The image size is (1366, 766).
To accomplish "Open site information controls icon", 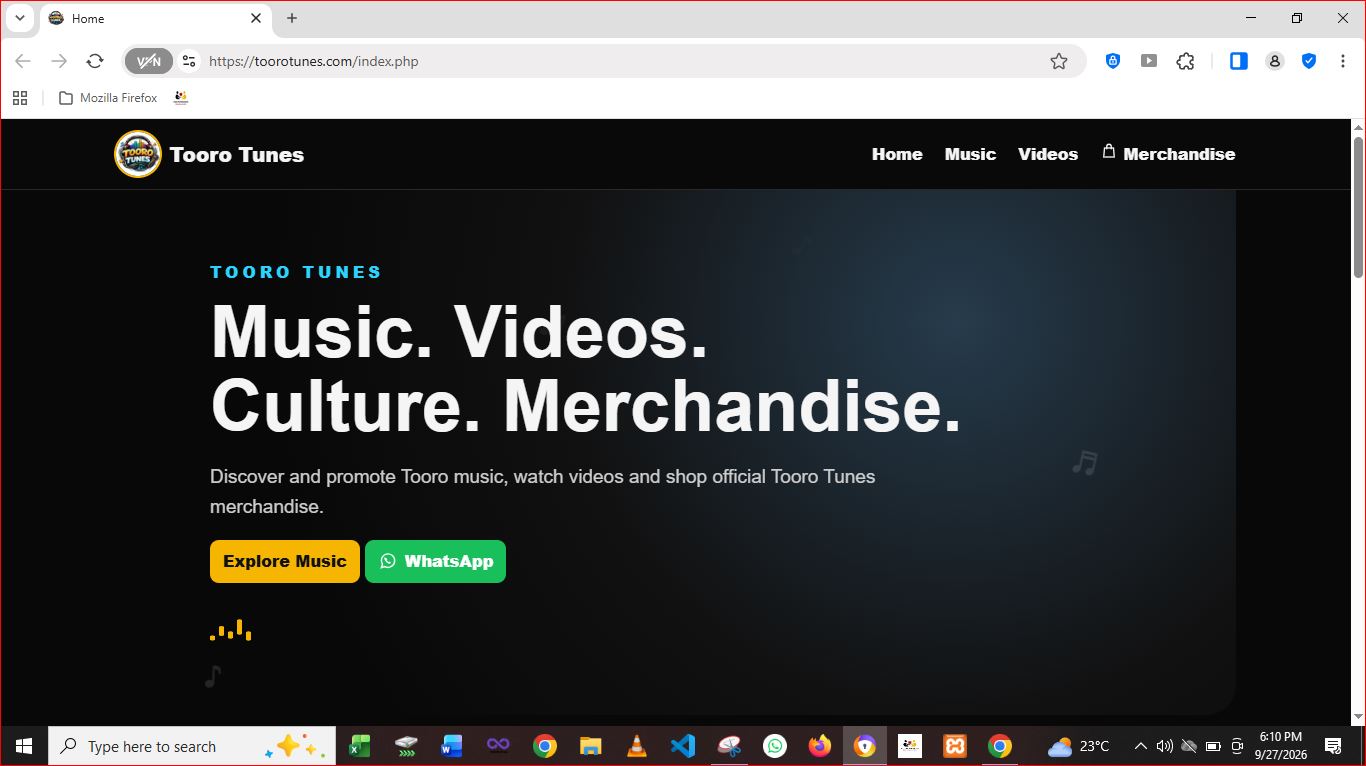I will point(189,61).
